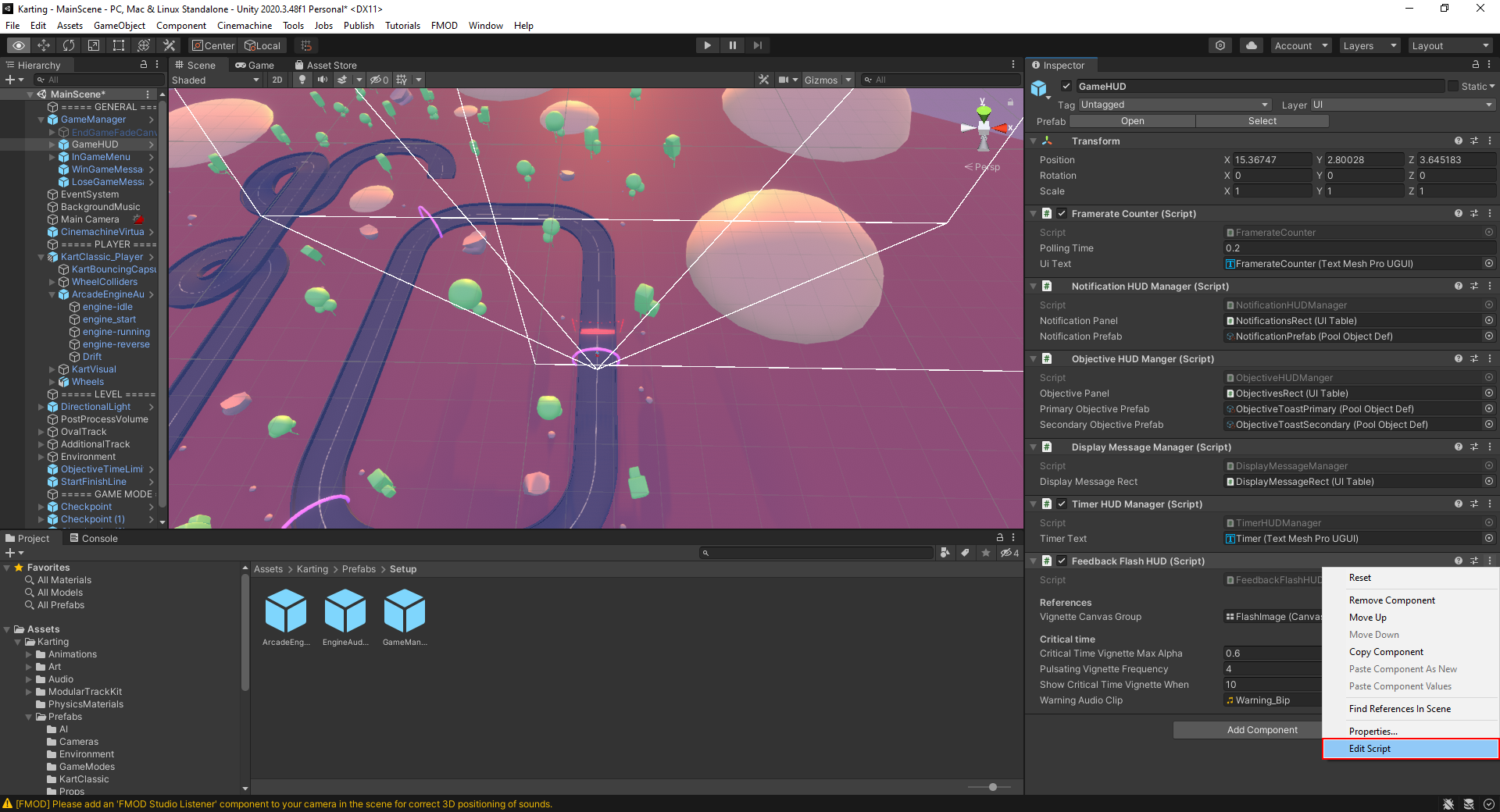Select the Scale tool
The width and height of the screenshot is (1500, 812).
point(94,45)
